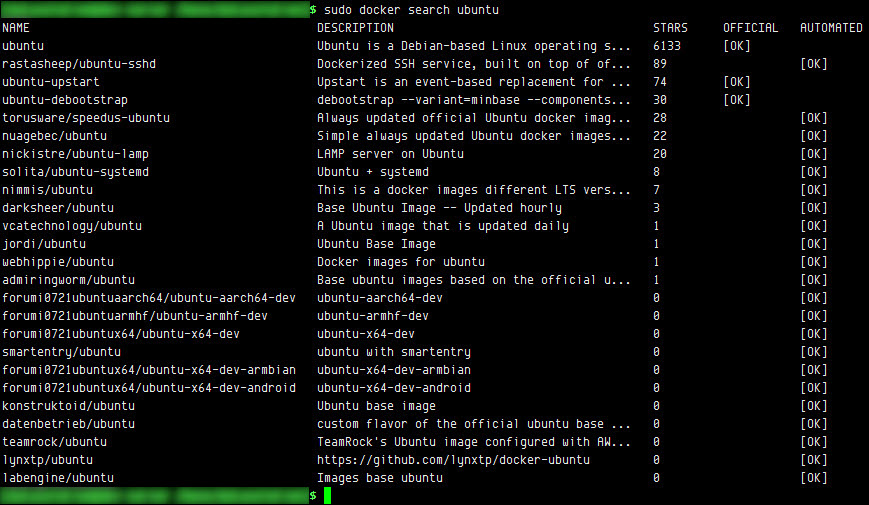
Task: Click description 'Docker images for ubuntu'
Action: (401, 262)
